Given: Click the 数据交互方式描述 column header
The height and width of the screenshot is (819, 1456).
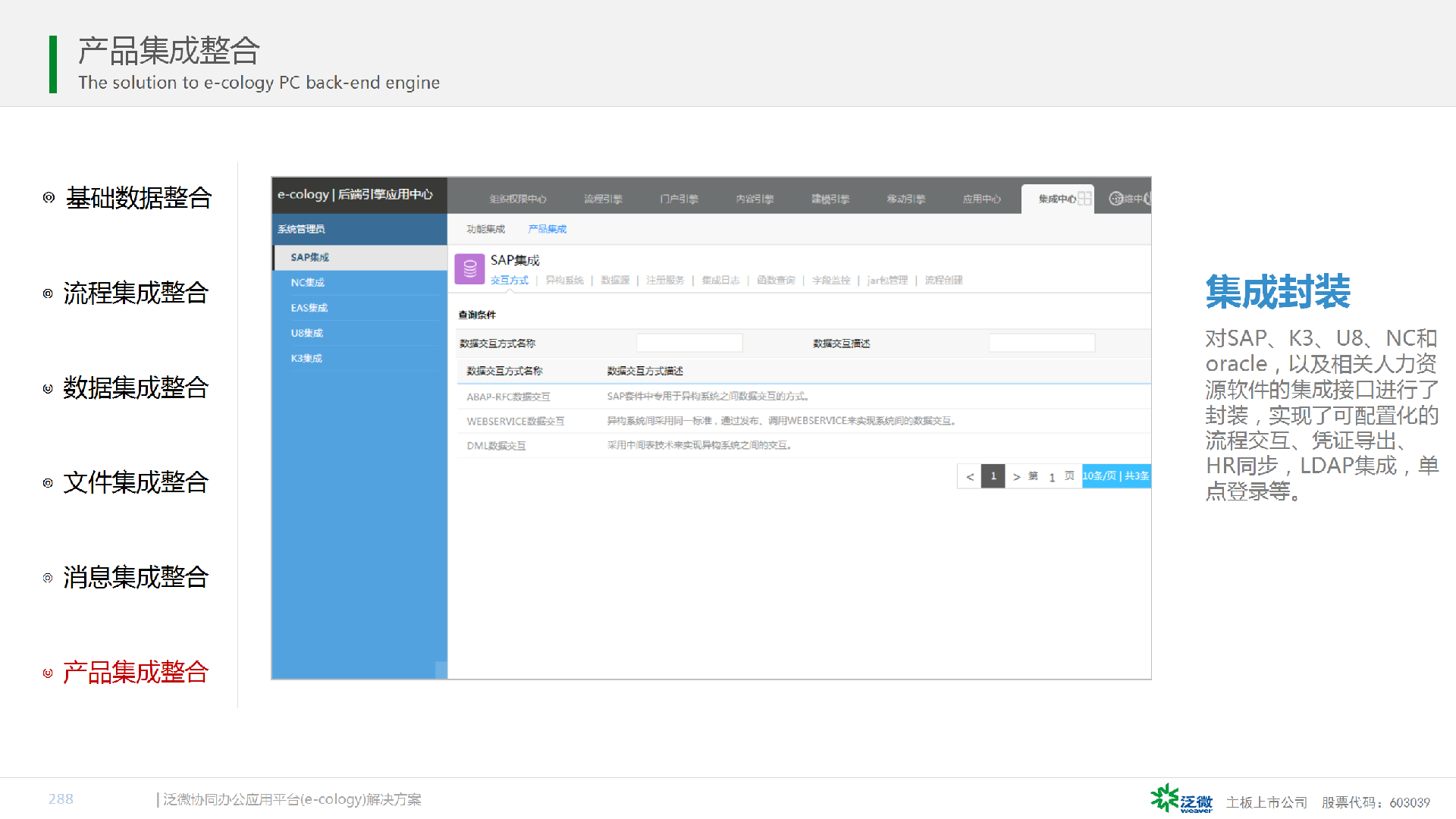Looking at the screenshot, I should pyautogui.click(x=645, y=371).
